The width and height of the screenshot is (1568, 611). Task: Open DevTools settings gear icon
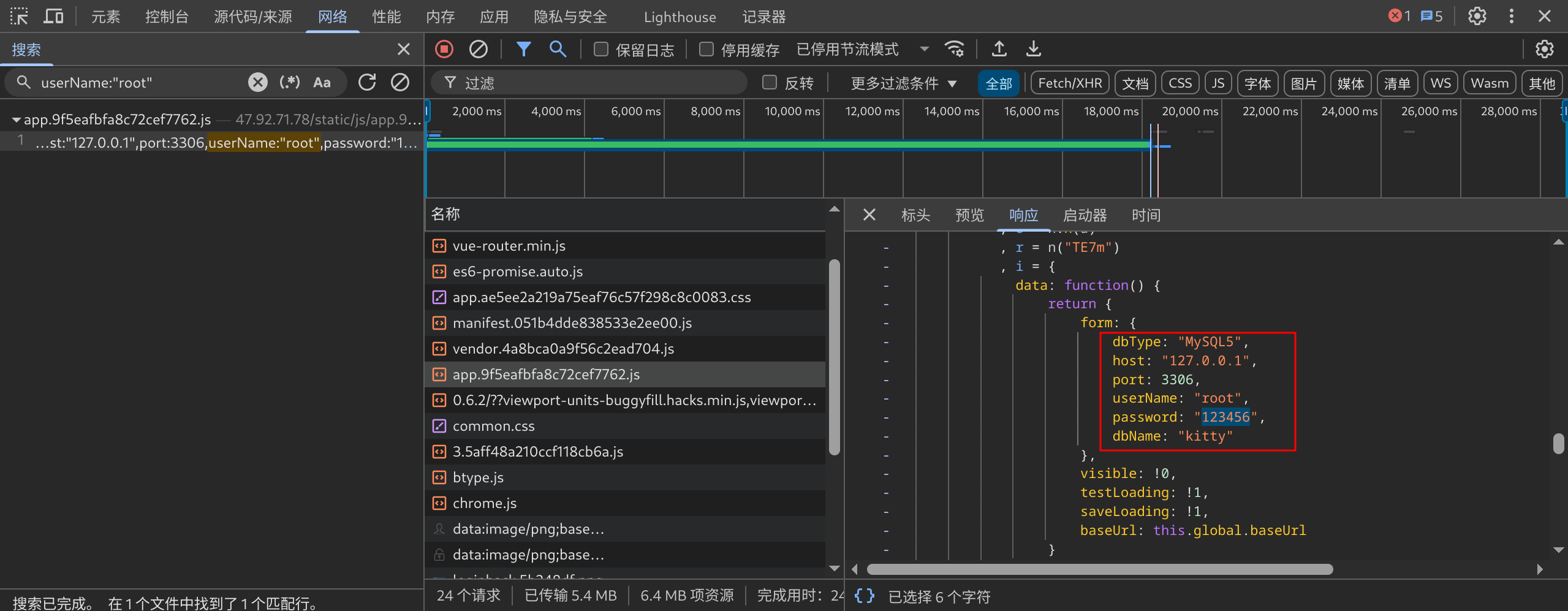coord(1477,16)
